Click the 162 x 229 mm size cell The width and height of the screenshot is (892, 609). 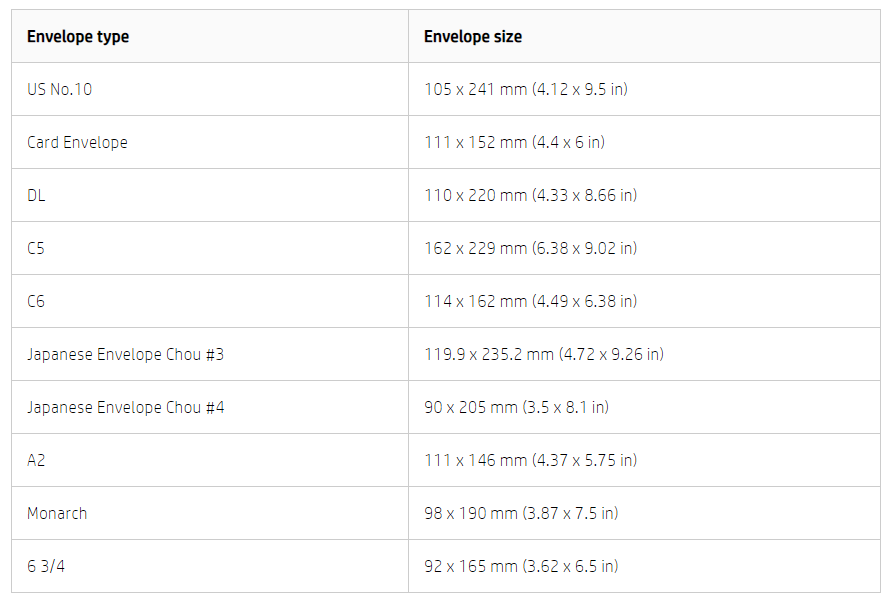coord(530,248)
